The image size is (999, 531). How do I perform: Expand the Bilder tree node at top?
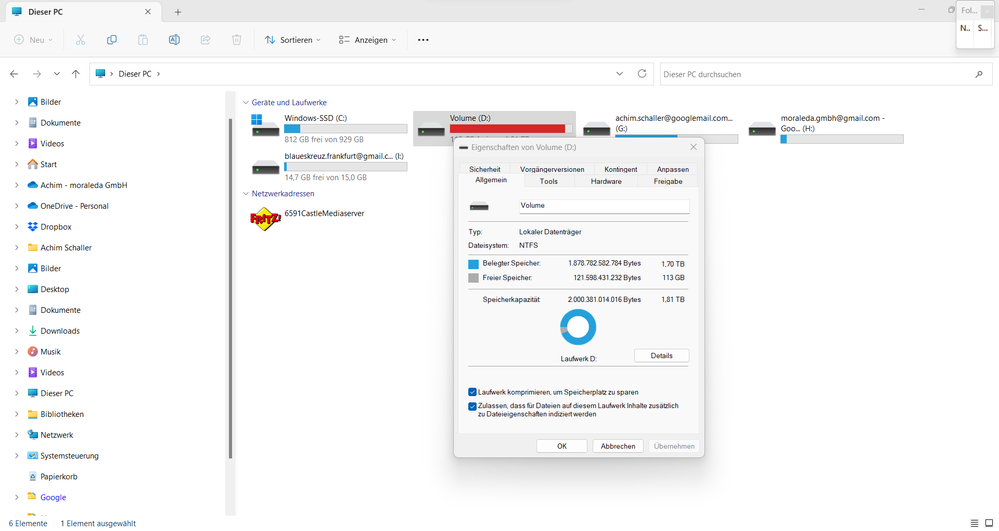[17, 102]
